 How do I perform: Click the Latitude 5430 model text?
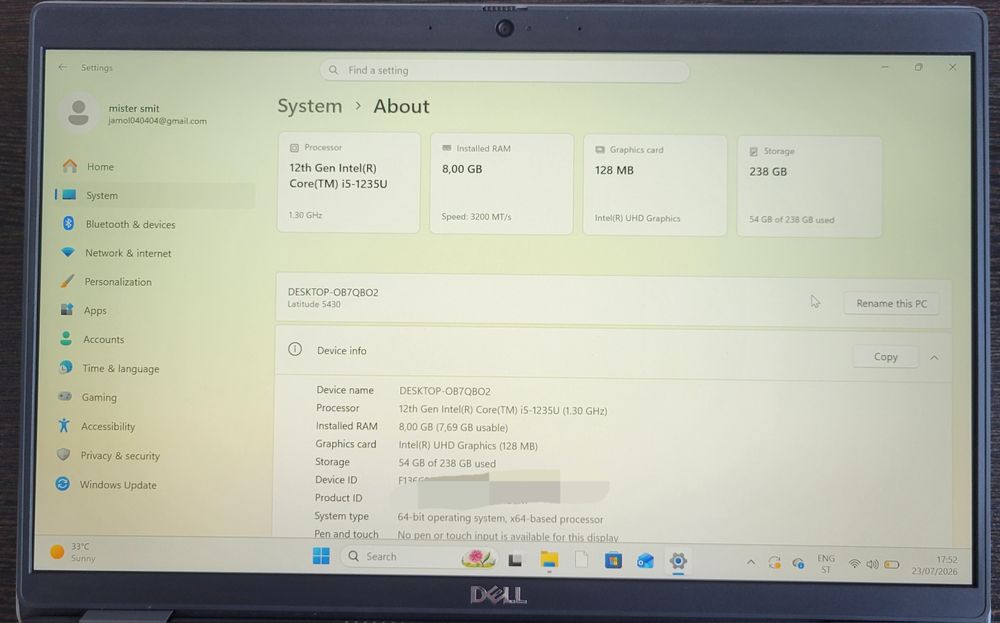314,304
